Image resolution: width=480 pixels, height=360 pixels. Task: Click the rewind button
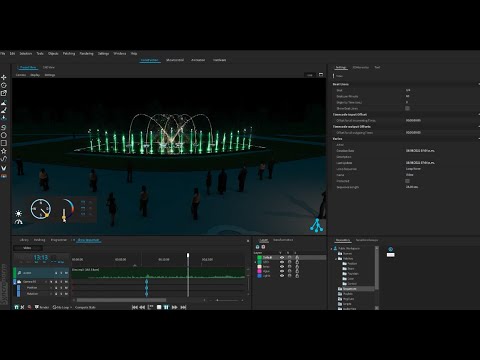click(142, 307)
